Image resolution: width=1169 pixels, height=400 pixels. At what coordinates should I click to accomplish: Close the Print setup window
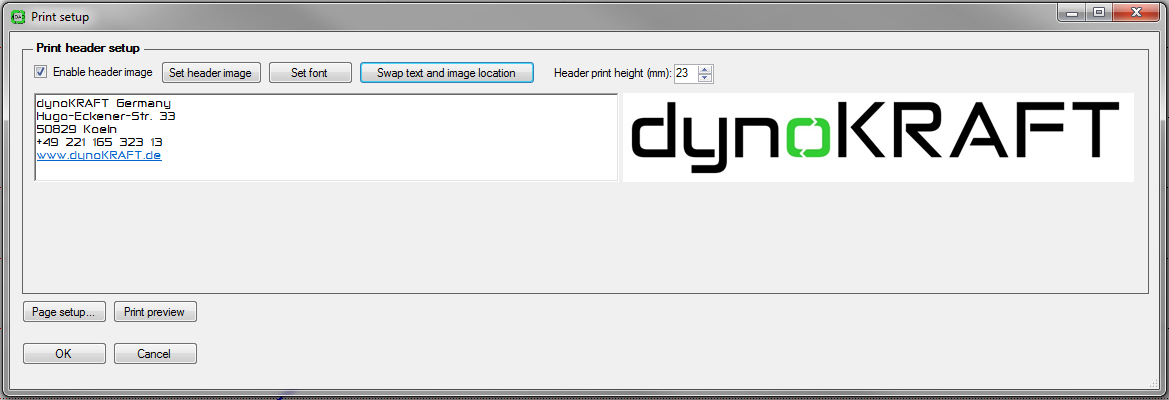point(1135,12)
